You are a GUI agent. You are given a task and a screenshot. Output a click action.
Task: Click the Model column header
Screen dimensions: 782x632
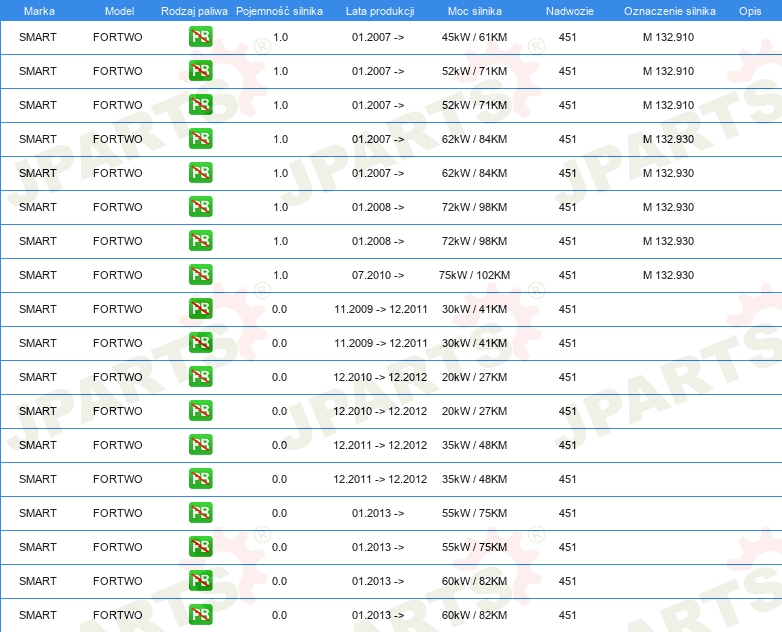119,11
